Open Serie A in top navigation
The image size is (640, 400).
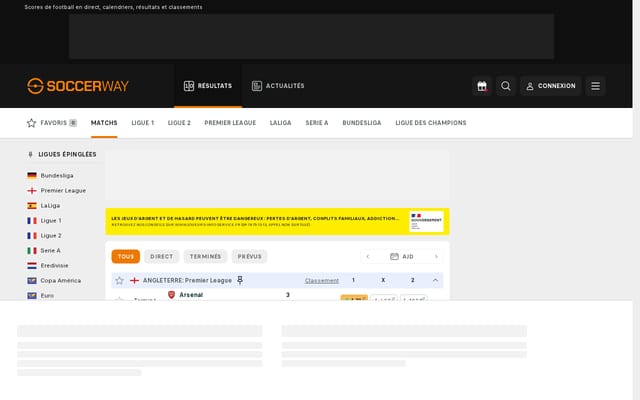coord(317,123)
